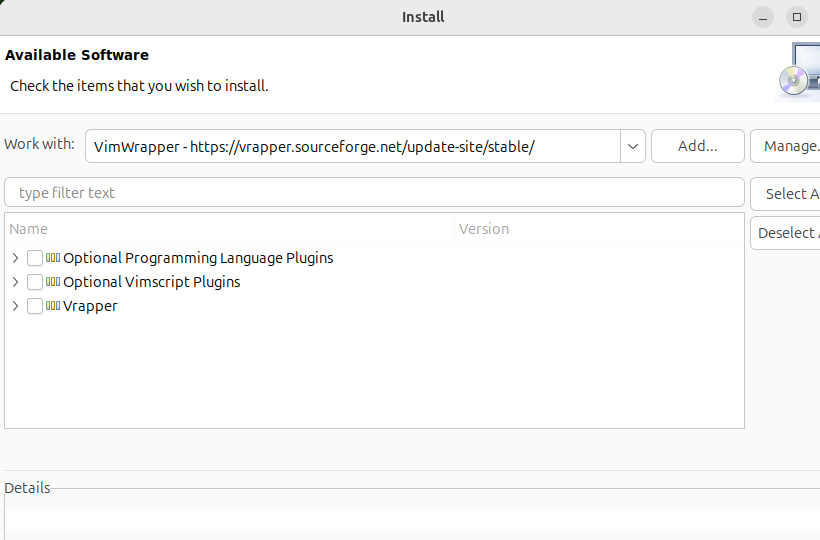Screen dimensions: 820x540
Task: Enable the Optional Vimscript Plugins checkbox
Action: pyautogui.click(x=35, y=282)
